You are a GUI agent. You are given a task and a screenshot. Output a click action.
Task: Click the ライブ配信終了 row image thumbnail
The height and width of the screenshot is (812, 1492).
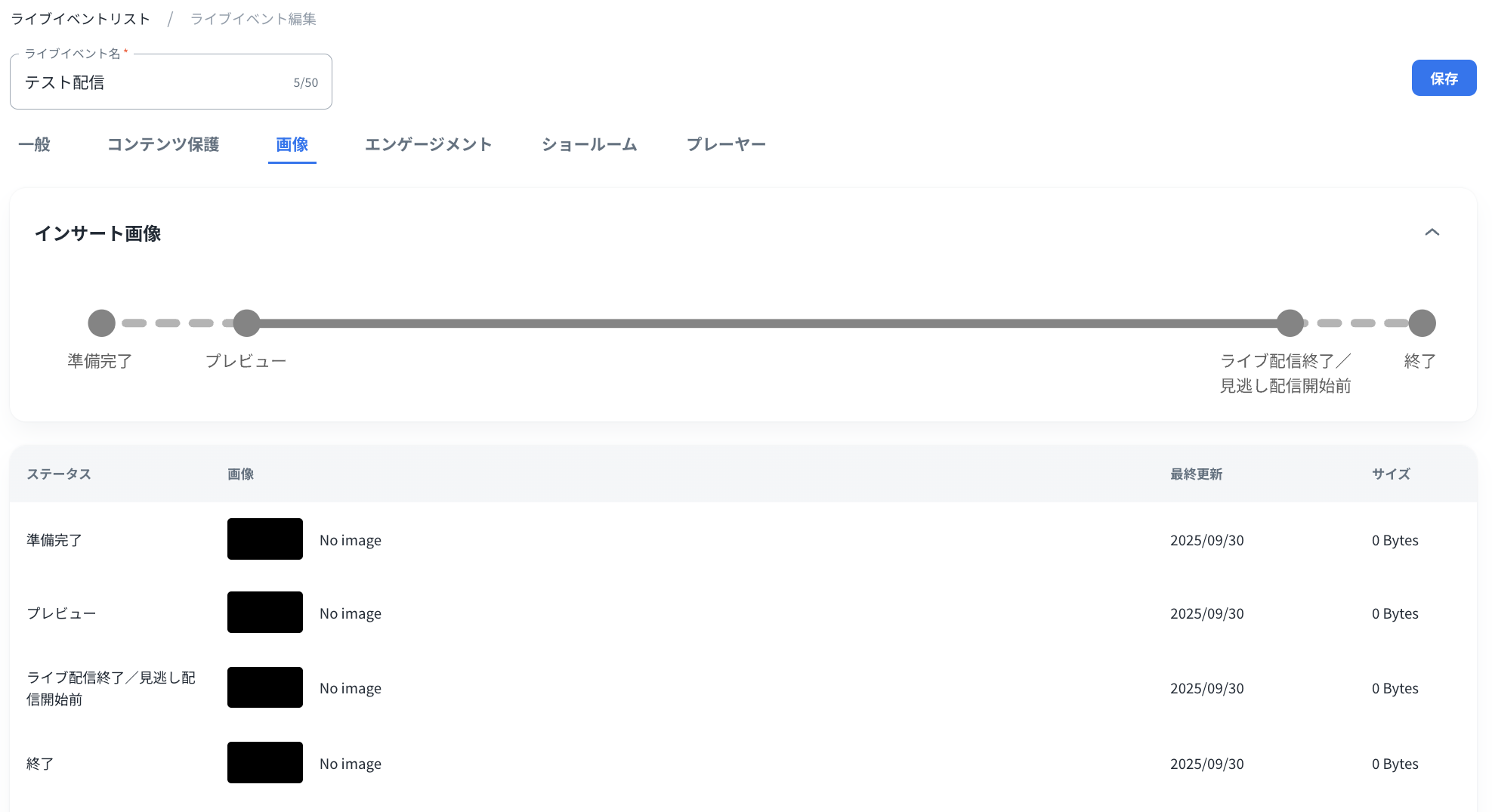[265, 687]
